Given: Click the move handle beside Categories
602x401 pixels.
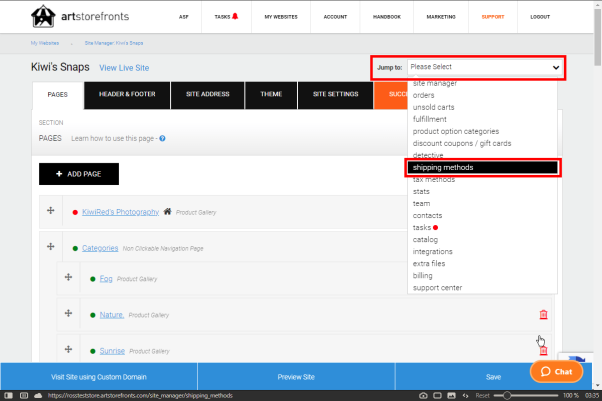Looking at the screenshot, I should 48,247.
